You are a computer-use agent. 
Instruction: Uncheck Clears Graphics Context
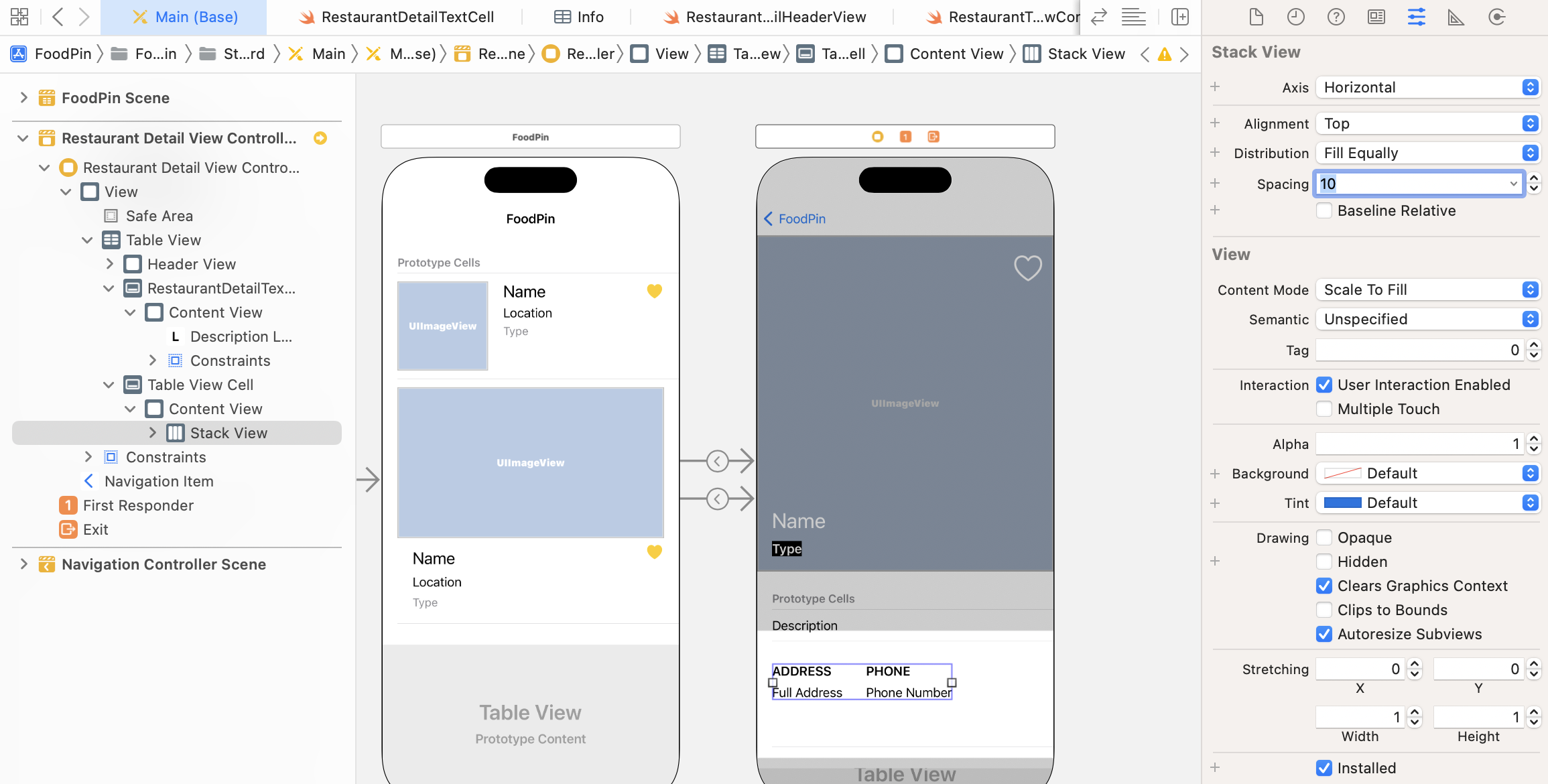tap(1324, 586)
